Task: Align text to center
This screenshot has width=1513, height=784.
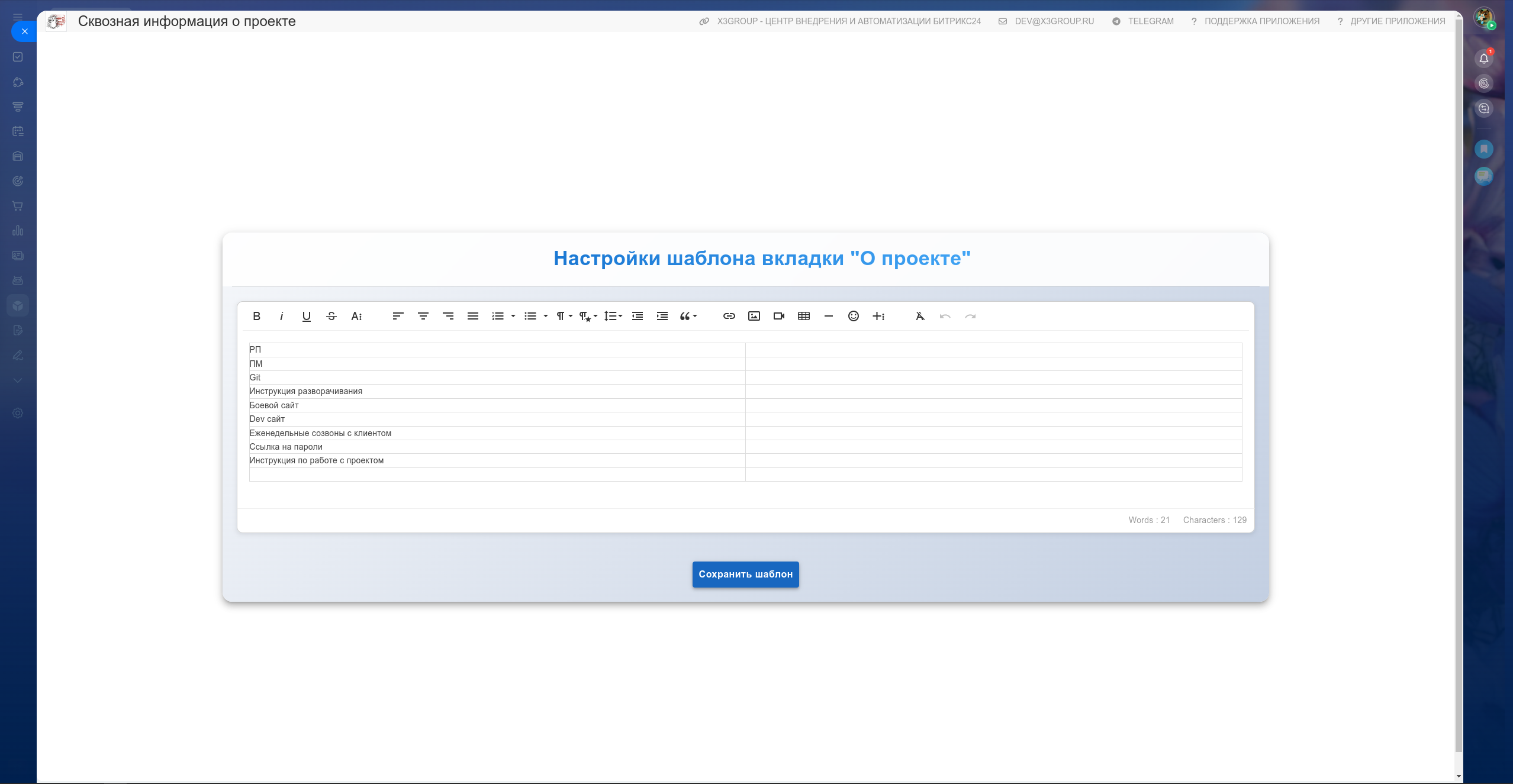Action: click(423, 317)
